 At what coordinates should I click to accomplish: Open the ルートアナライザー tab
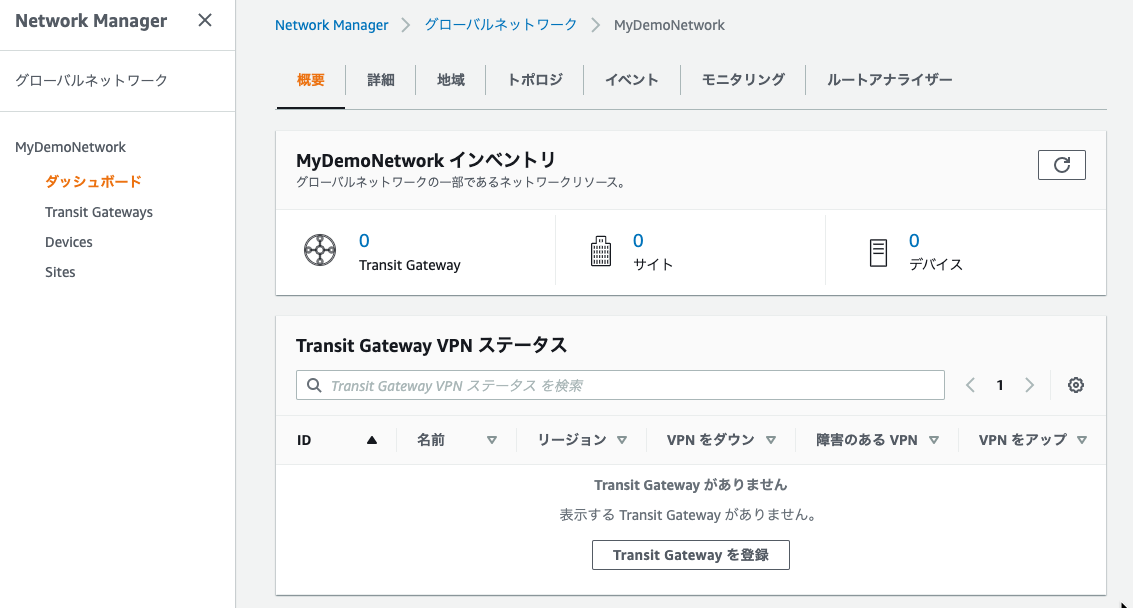889,80
